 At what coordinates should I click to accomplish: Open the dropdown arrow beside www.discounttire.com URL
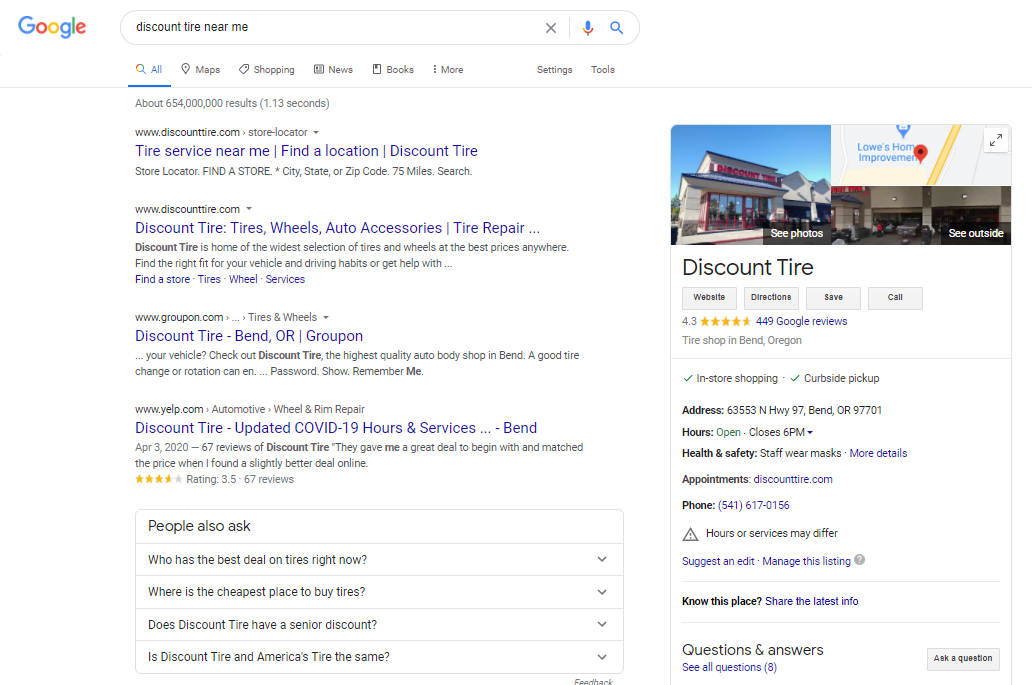[x=249, y=209]
